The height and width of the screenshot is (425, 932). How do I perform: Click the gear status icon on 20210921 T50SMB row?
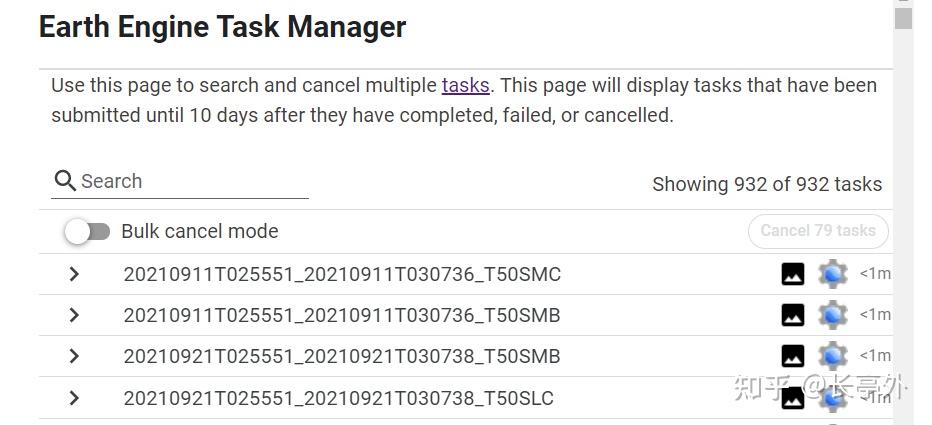coord(832,356)
